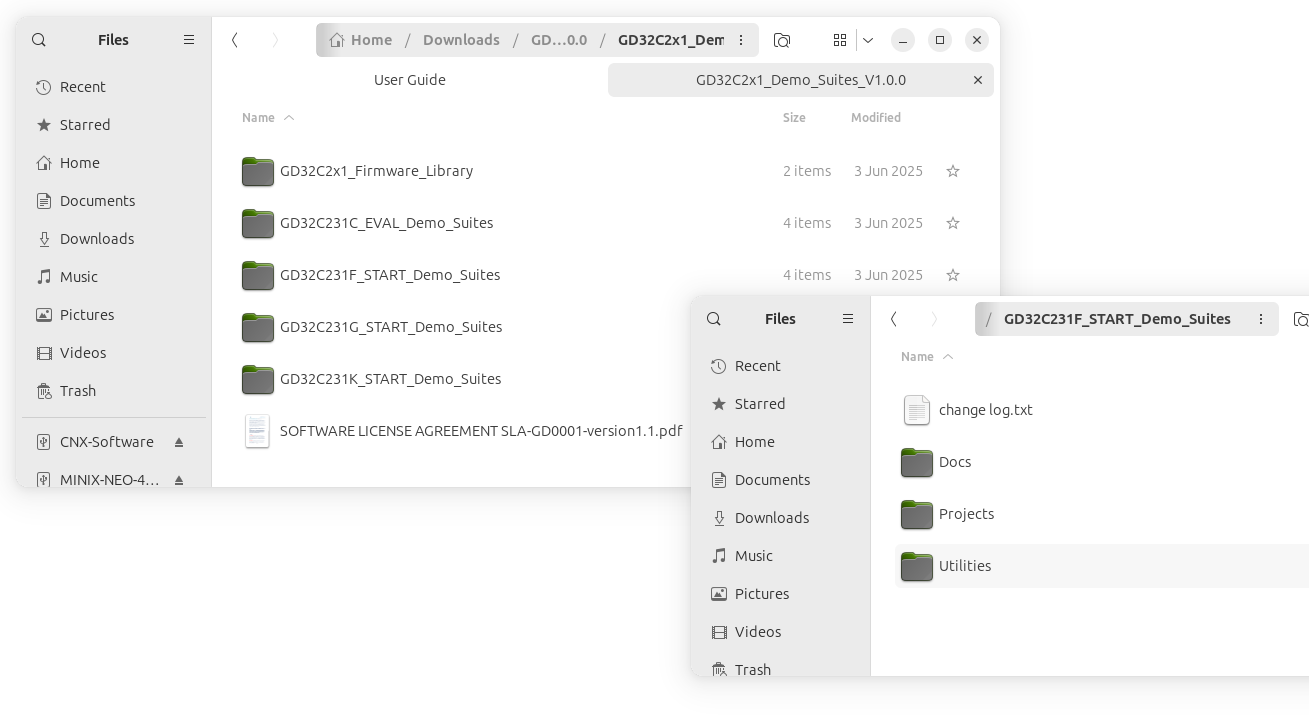
Task: Switch to grid view in the back window
Action: point(840,40)
